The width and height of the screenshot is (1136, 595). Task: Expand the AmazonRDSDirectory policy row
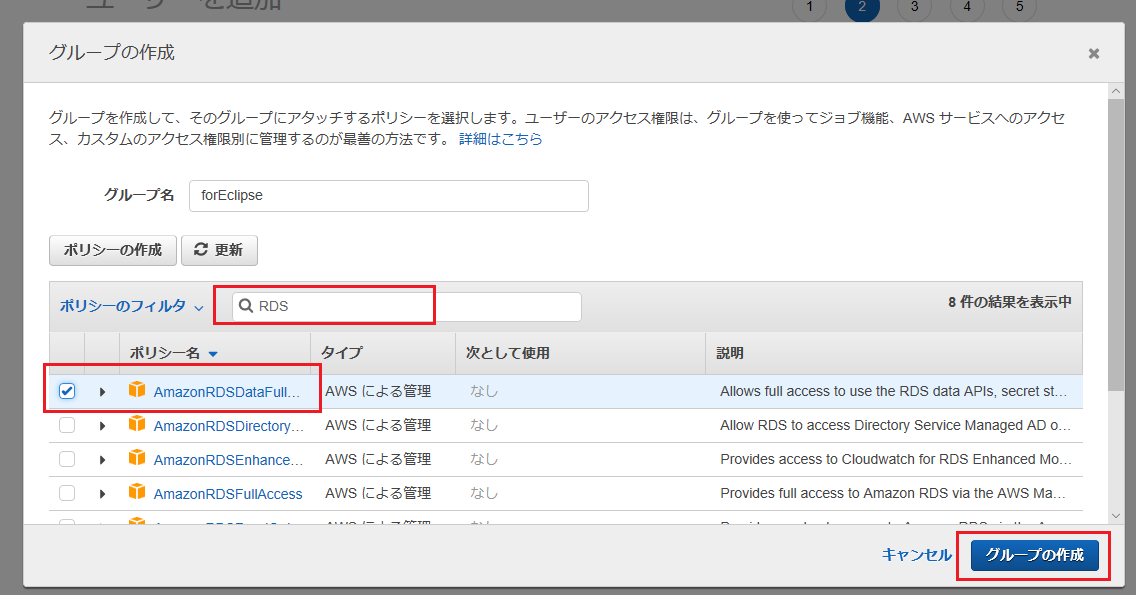click(x=102, y=426)
